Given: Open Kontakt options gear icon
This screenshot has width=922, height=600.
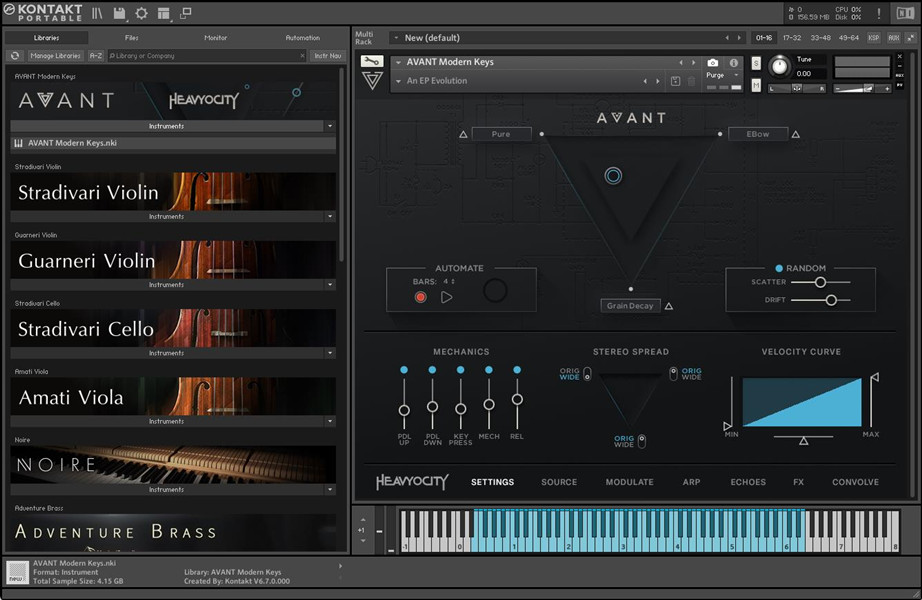Looking at the screenshot, I should [x=141, y=13].
